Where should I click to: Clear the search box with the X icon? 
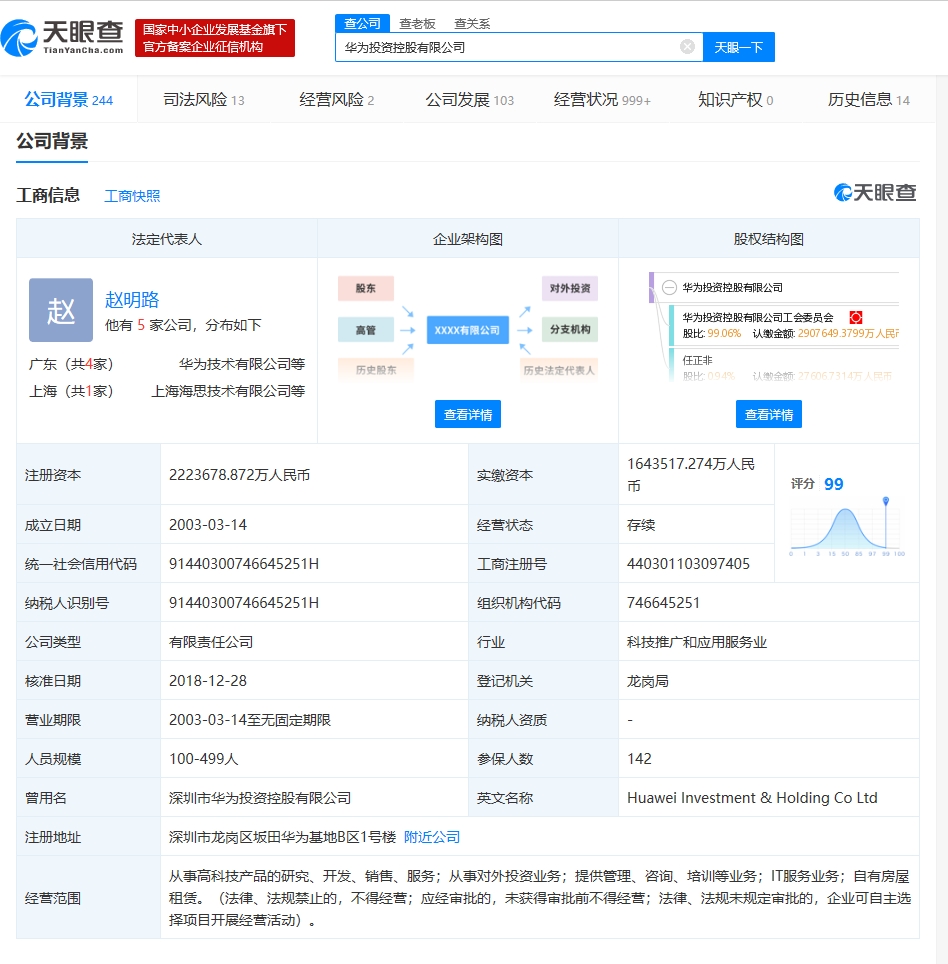pos(687,47)
